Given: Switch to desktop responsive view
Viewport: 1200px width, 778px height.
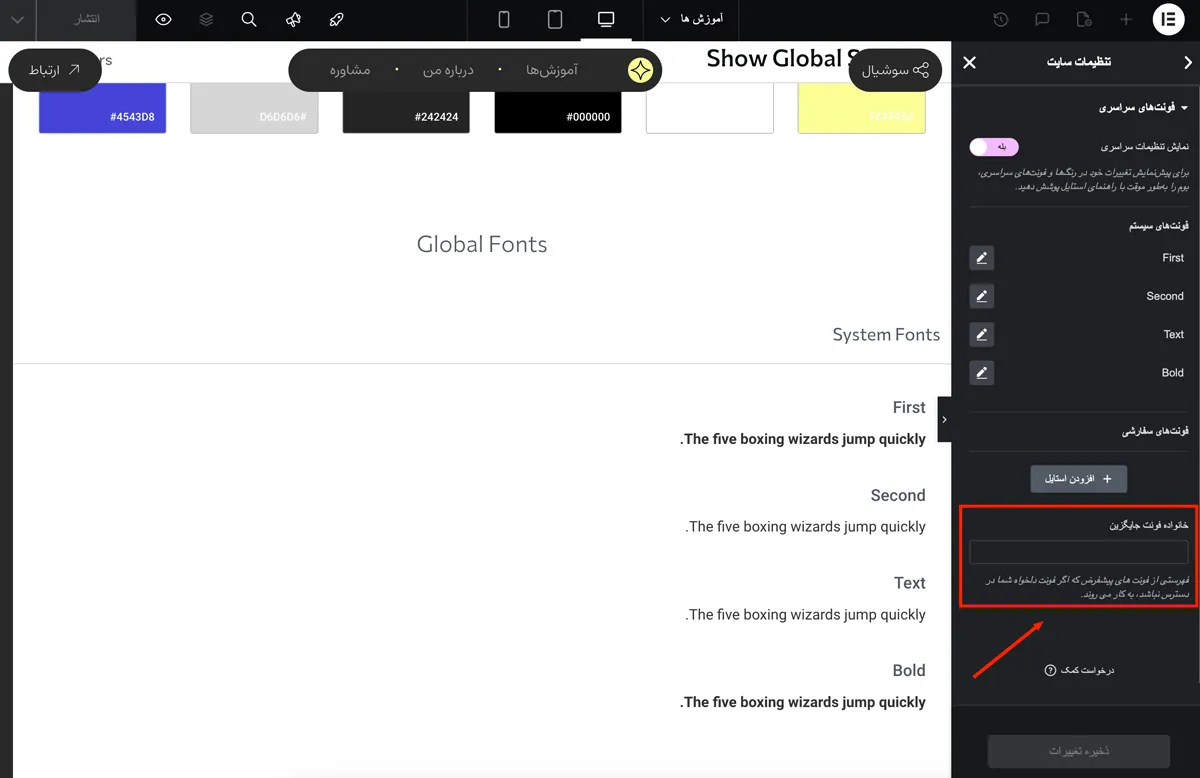Looking at the screenshot, I should pyautogui.click(x=605, y=20).
